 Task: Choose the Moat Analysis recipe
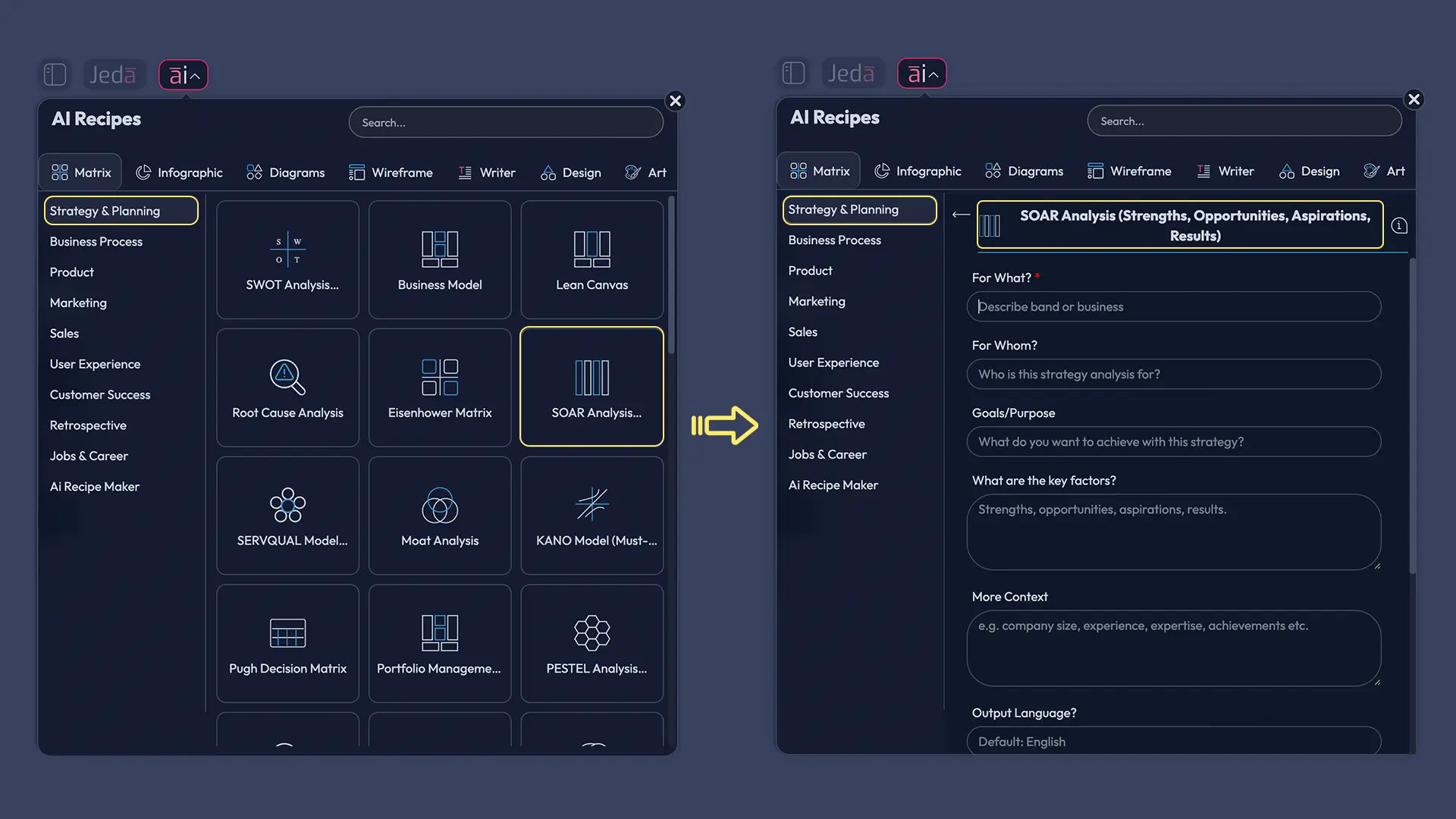[x=440, y=516]
